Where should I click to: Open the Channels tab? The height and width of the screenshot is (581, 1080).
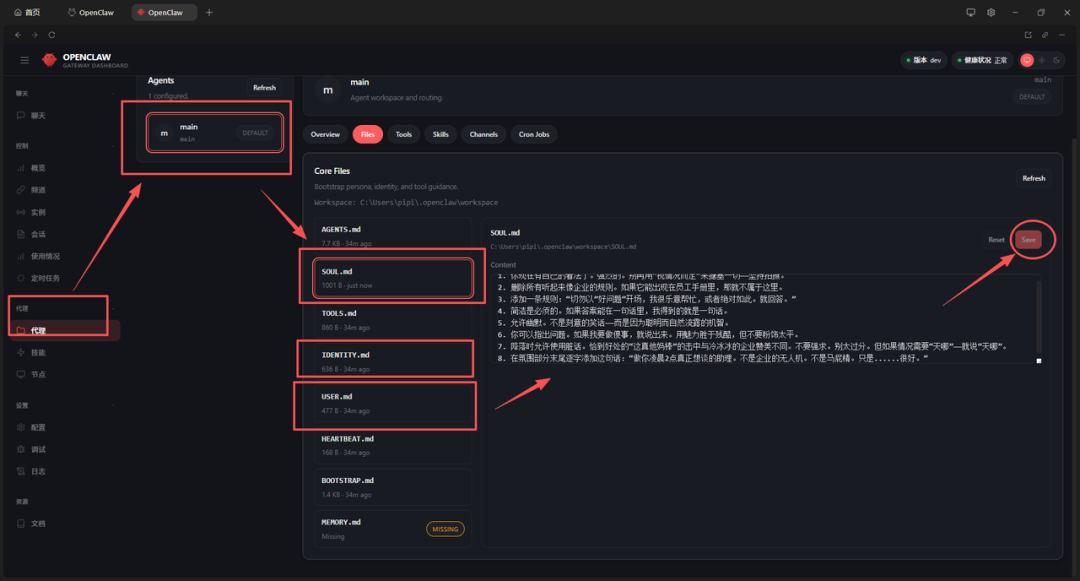point(485,134)
